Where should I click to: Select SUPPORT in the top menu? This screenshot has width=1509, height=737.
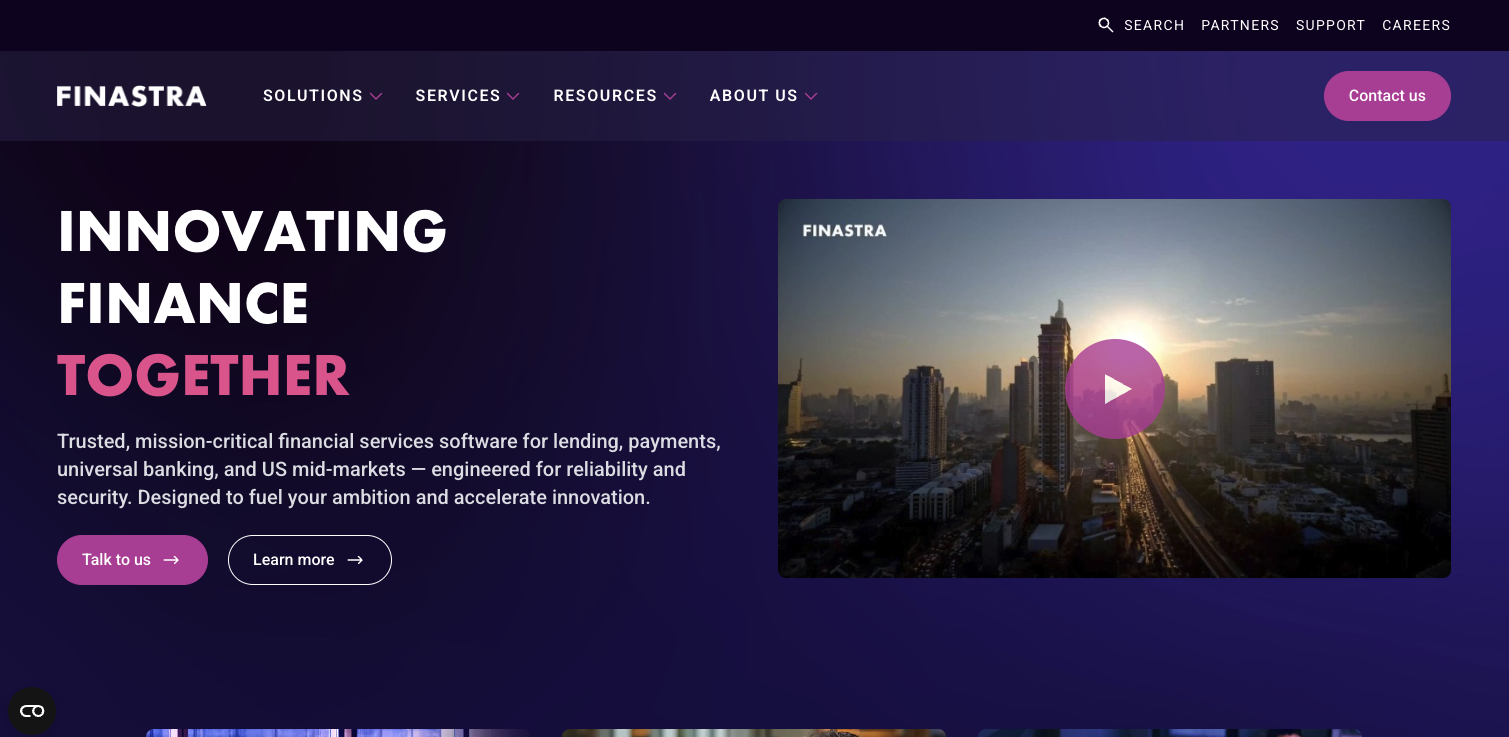tap(1330, 25)
